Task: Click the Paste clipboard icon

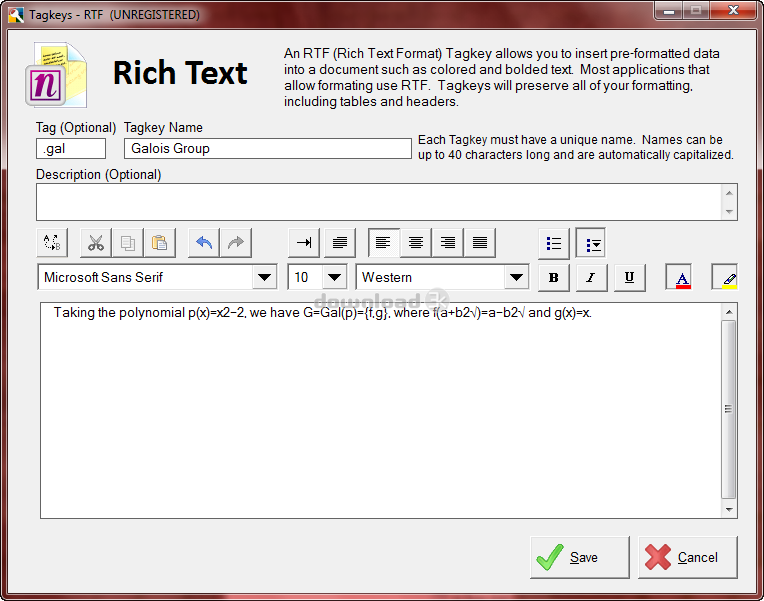Action: point(159,243)
